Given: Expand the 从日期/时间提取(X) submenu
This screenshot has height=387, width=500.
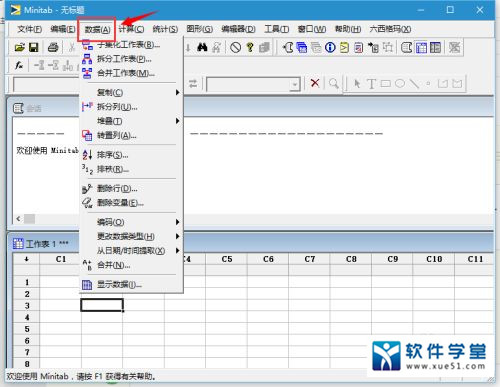Looking at the screenshot, I should [131, 251].
